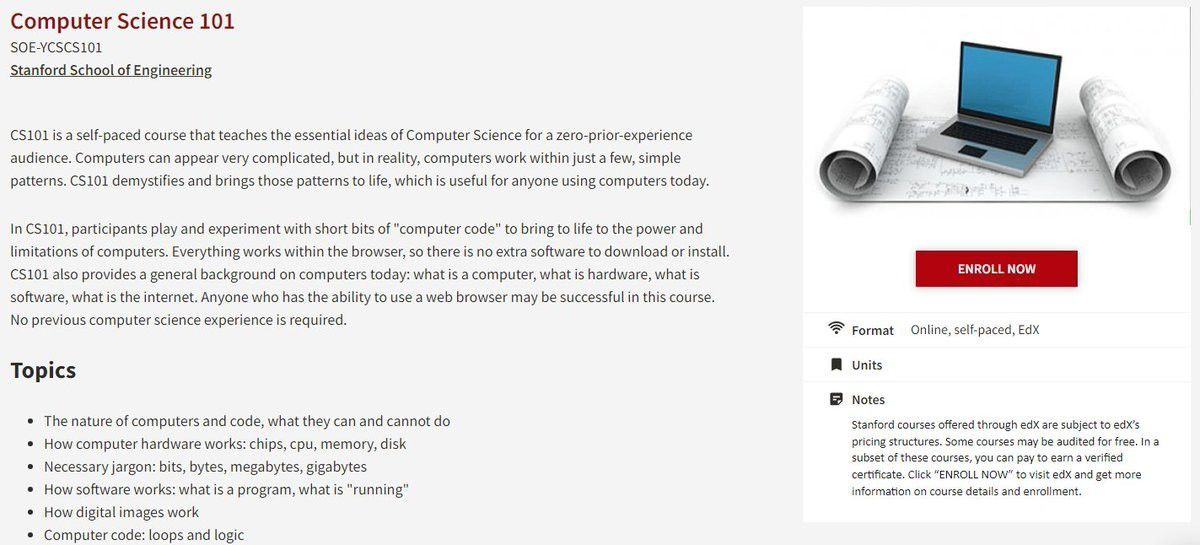The image size is (1200, 545).
Task: Select the nature of computers and code topic
Action: point(247,421)
